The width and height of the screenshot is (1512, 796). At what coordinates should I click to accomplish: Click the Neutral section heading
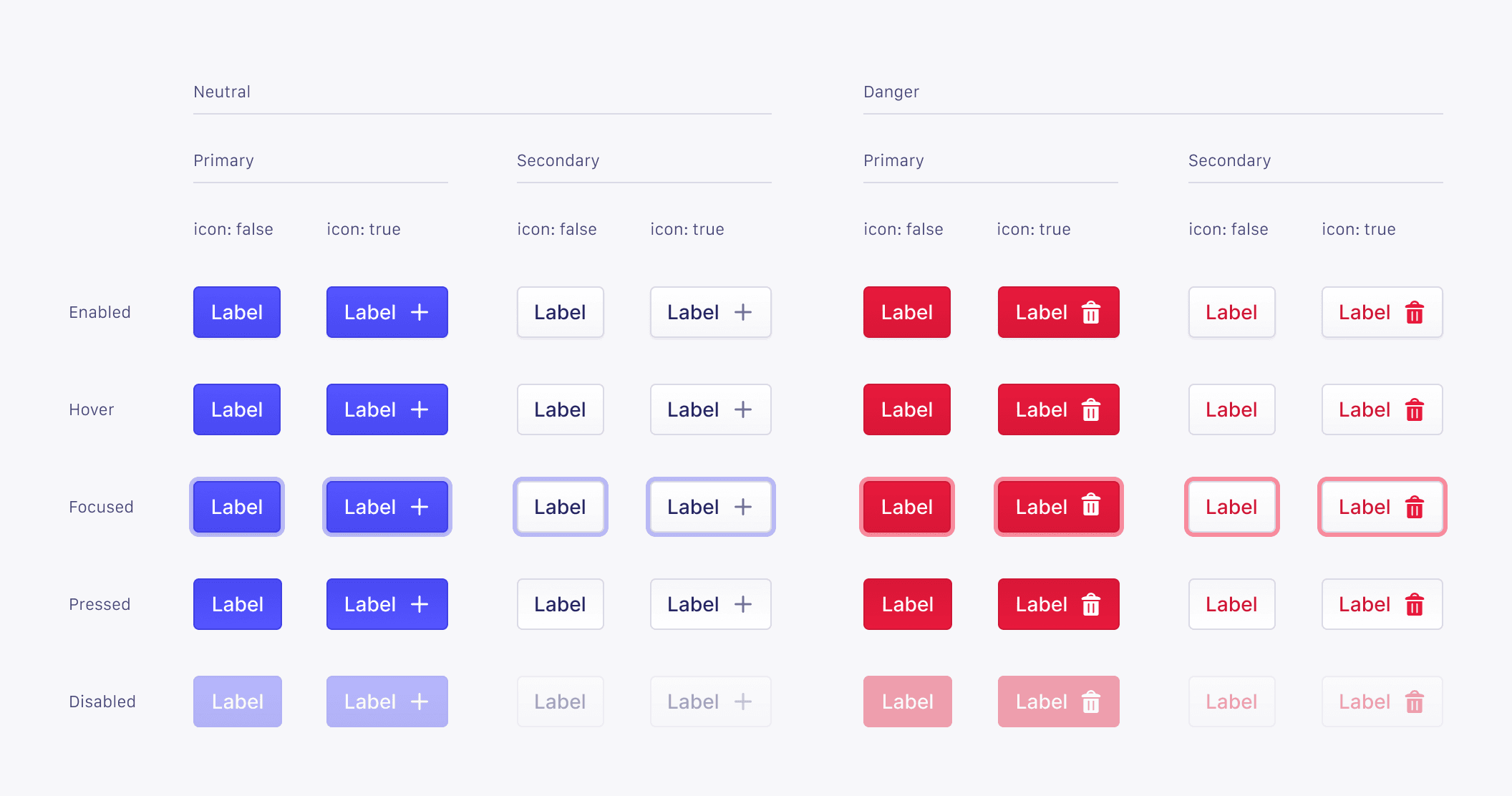[x=221, y=92]
